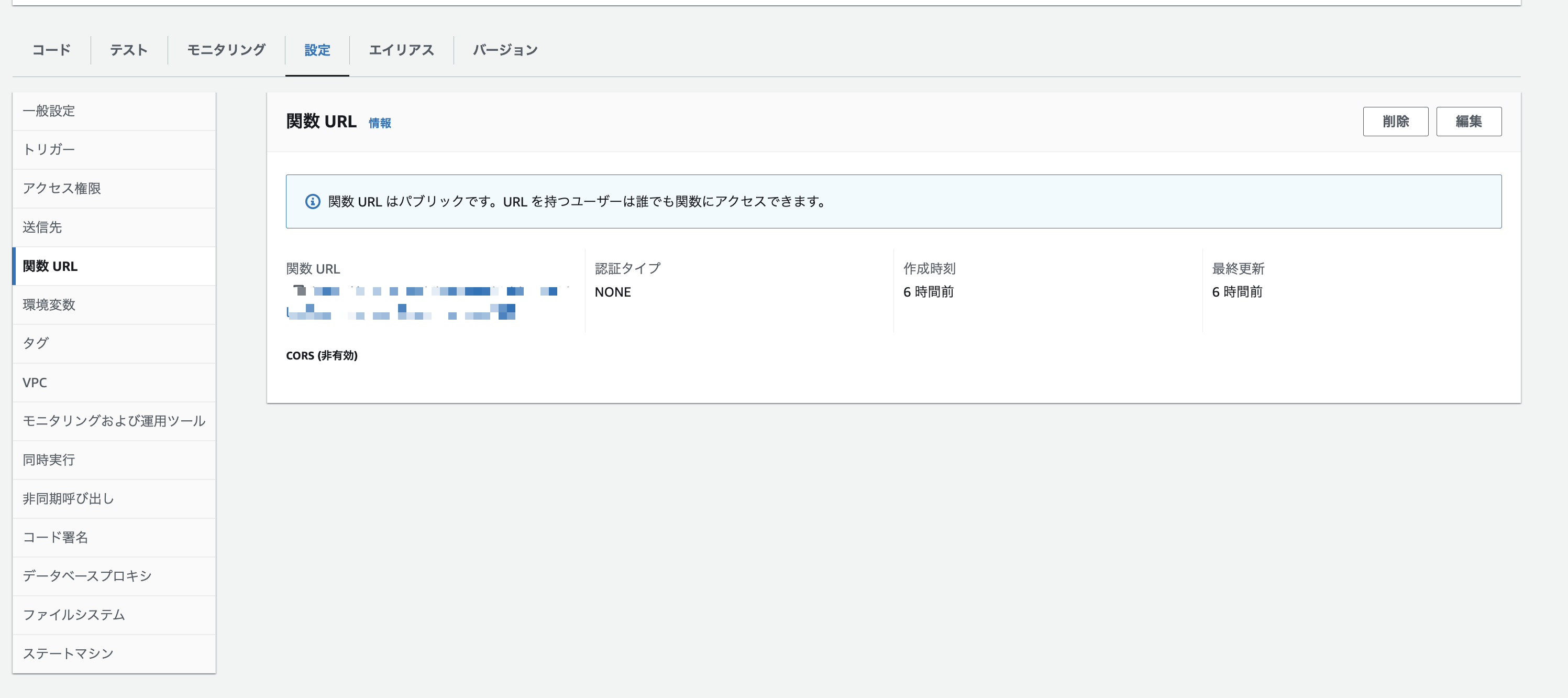Select コード署名 configuration

coord(56,538)
